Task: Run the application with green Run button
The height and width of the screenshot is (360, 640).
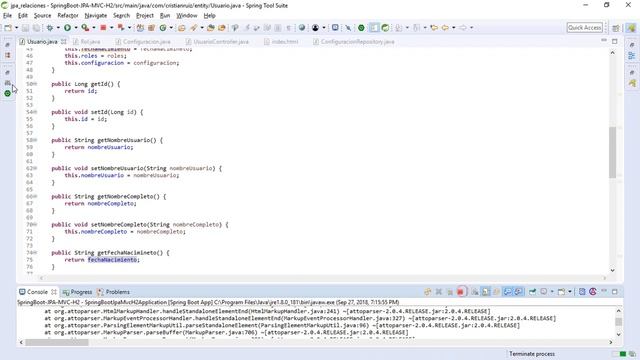Action: point(67,28)
